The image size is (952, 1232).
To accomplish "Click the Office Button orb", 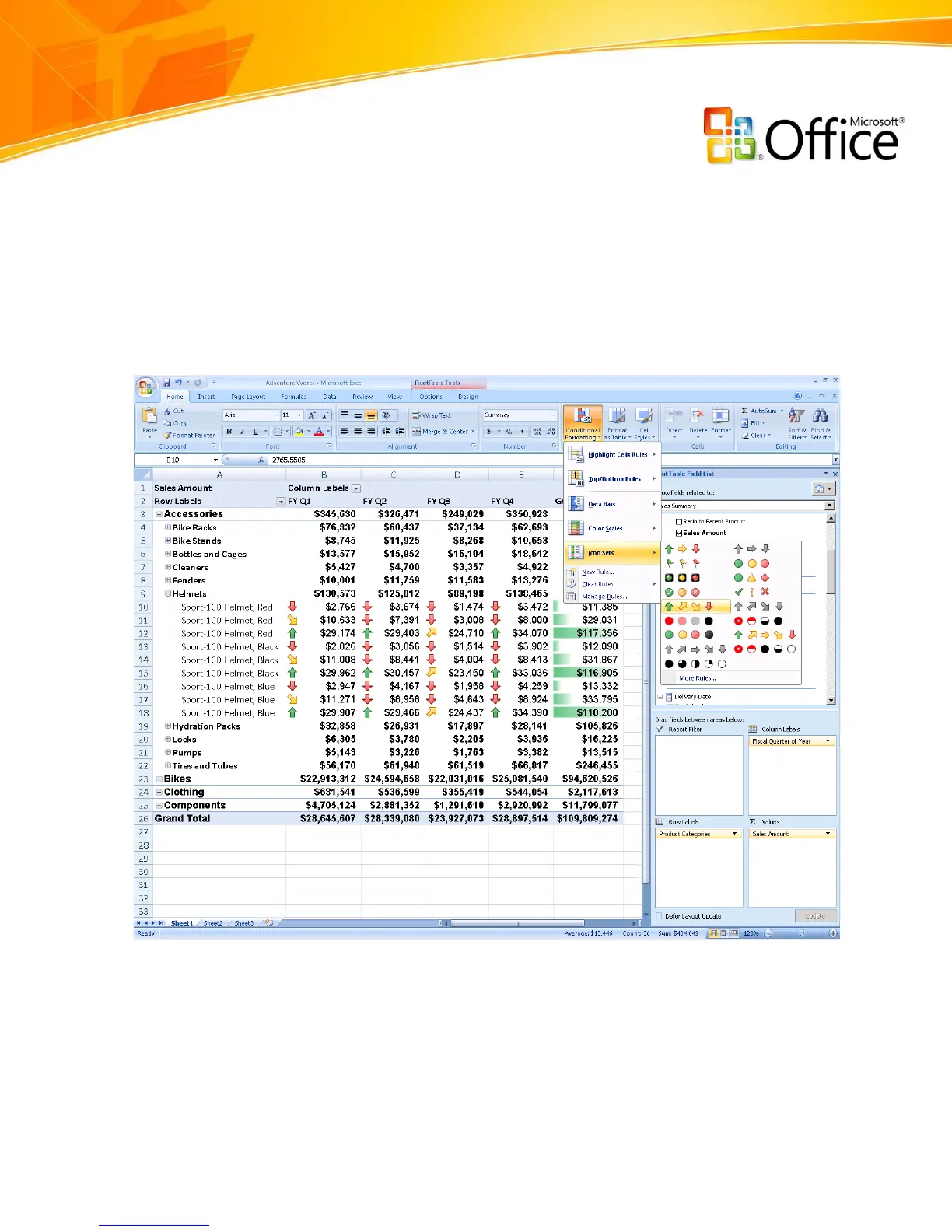I will pyautogui.click(x=145, y=387).
